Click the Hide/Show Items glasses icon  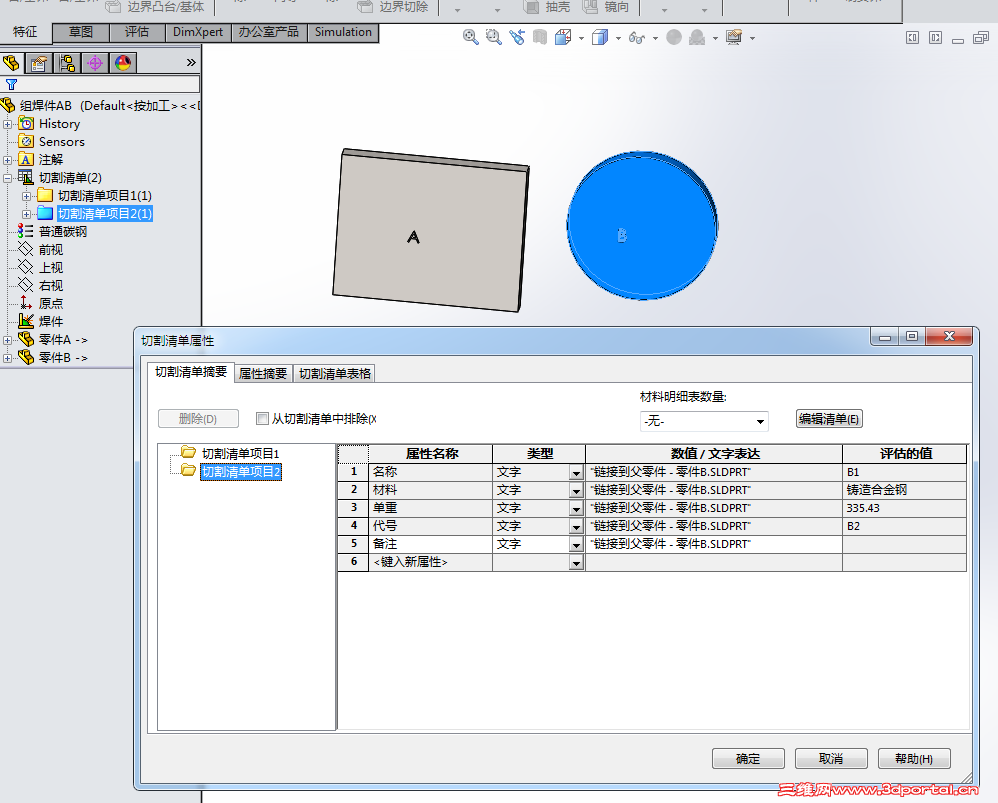637,38
